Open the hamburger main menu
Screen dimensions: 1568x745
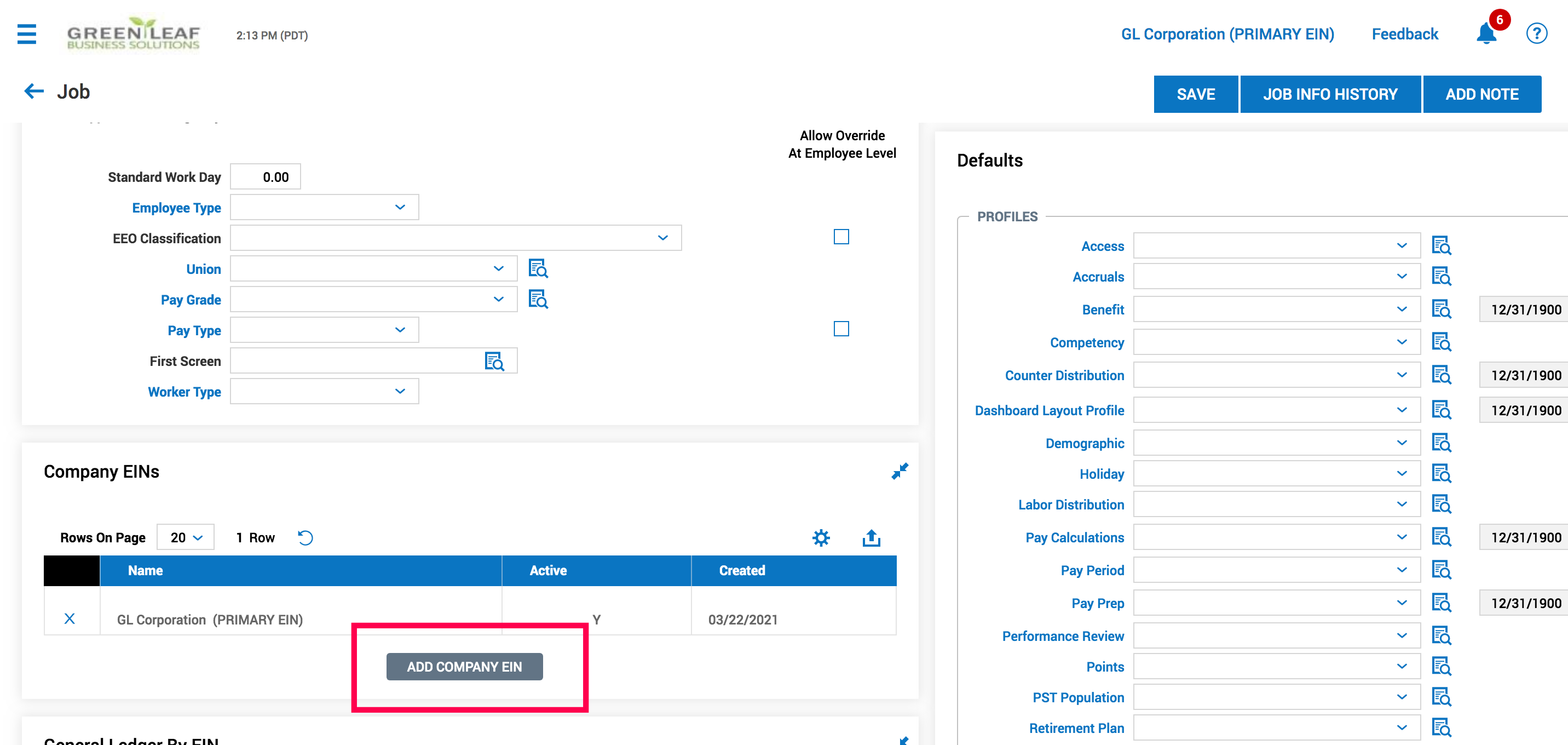[27, 34]
